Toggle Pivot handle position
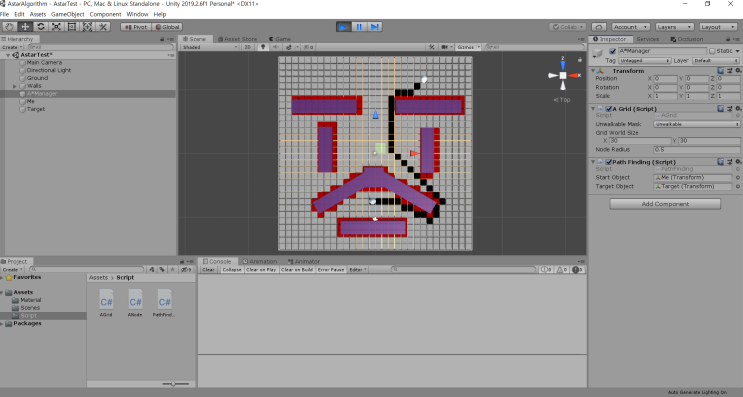Viewport: 743px width, 397px height. (136, 27)
